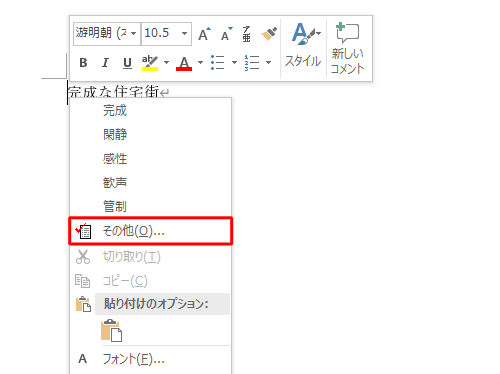Toggle italic formatting
500x374 pixels.
point(105,62)
